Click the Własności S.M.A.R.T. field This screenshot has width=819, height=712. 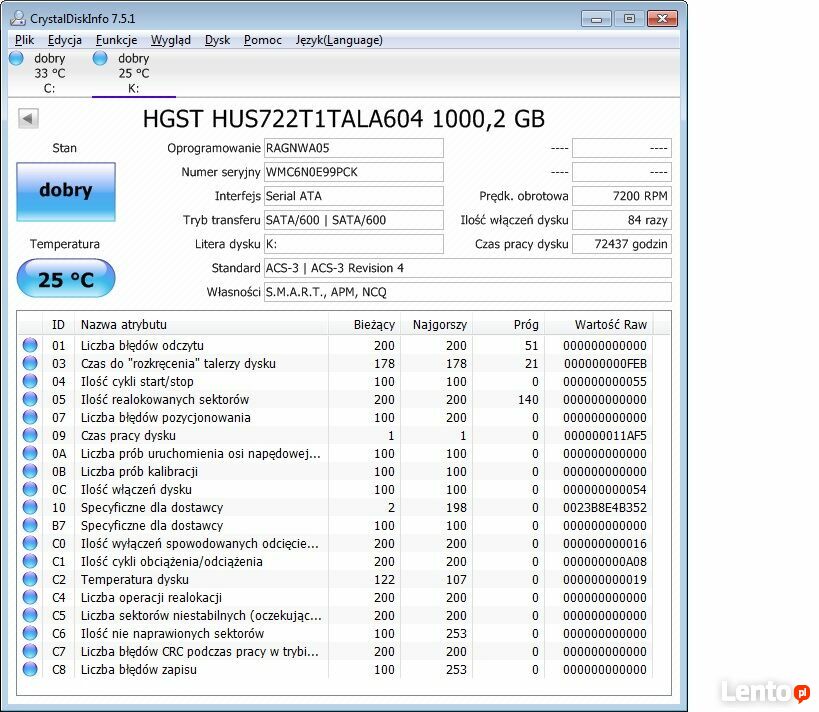[467, 292]
